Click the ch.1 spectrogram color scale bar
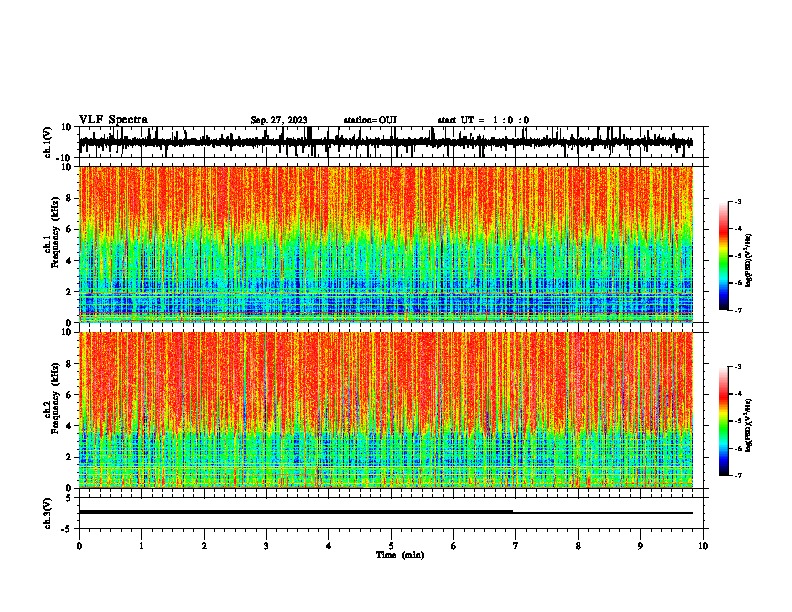This screenshot has width=792, height=612. coord(723,256)
